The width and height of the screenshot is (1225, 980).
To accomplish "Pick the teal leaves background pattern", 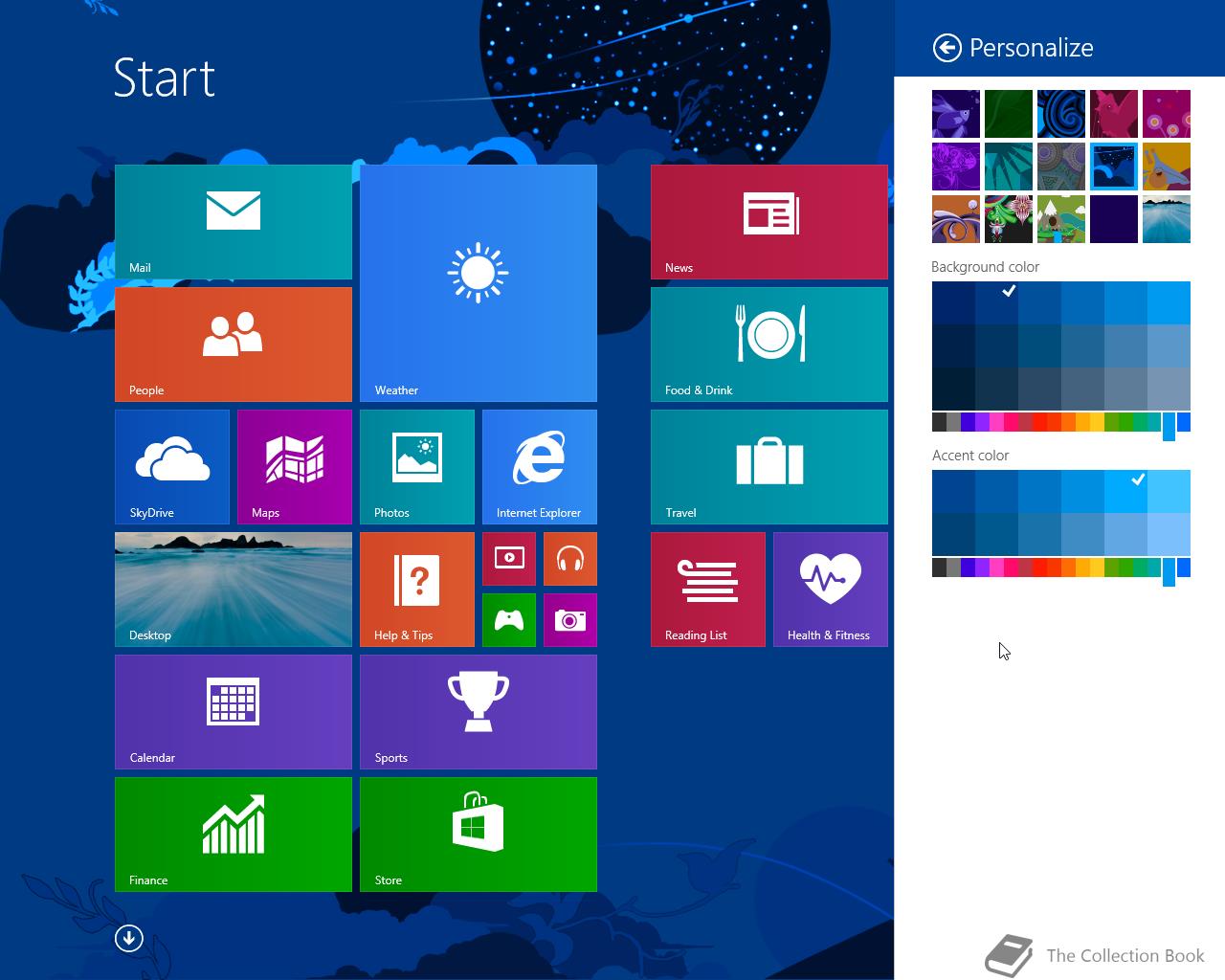I will [1009, 167].
